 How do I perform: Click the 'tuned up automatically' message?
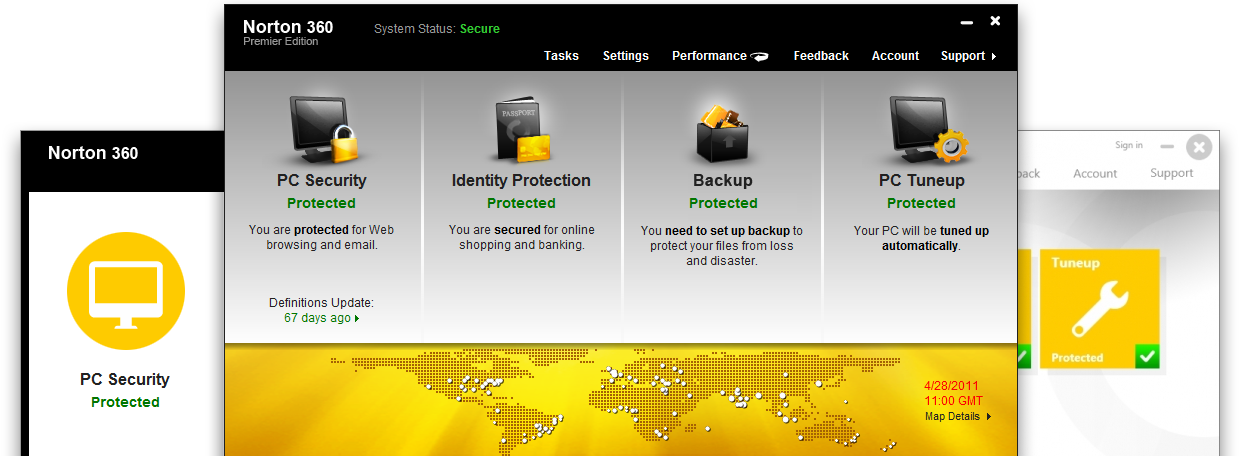[x=921, y=238]
